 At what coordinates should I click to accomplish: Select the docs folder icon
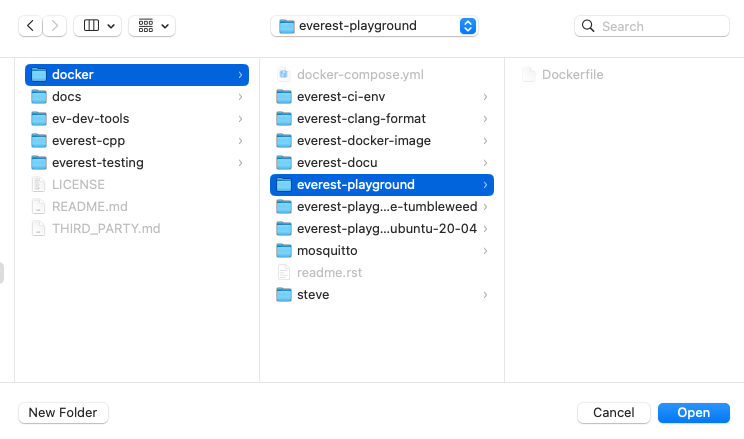pos(39,97)
